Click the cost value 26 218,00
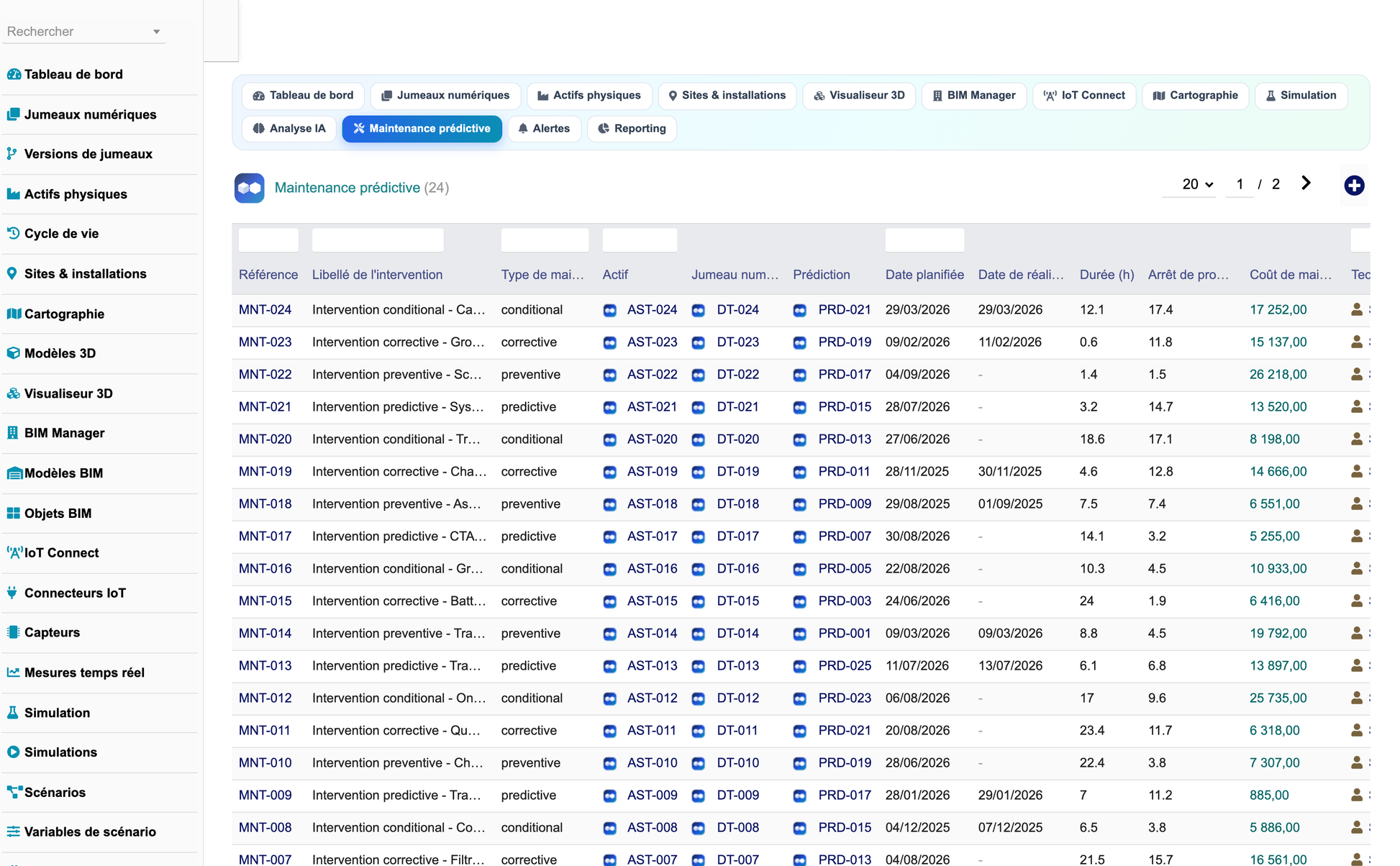This screenshot has height=866, width=1400. (1278, 375)
